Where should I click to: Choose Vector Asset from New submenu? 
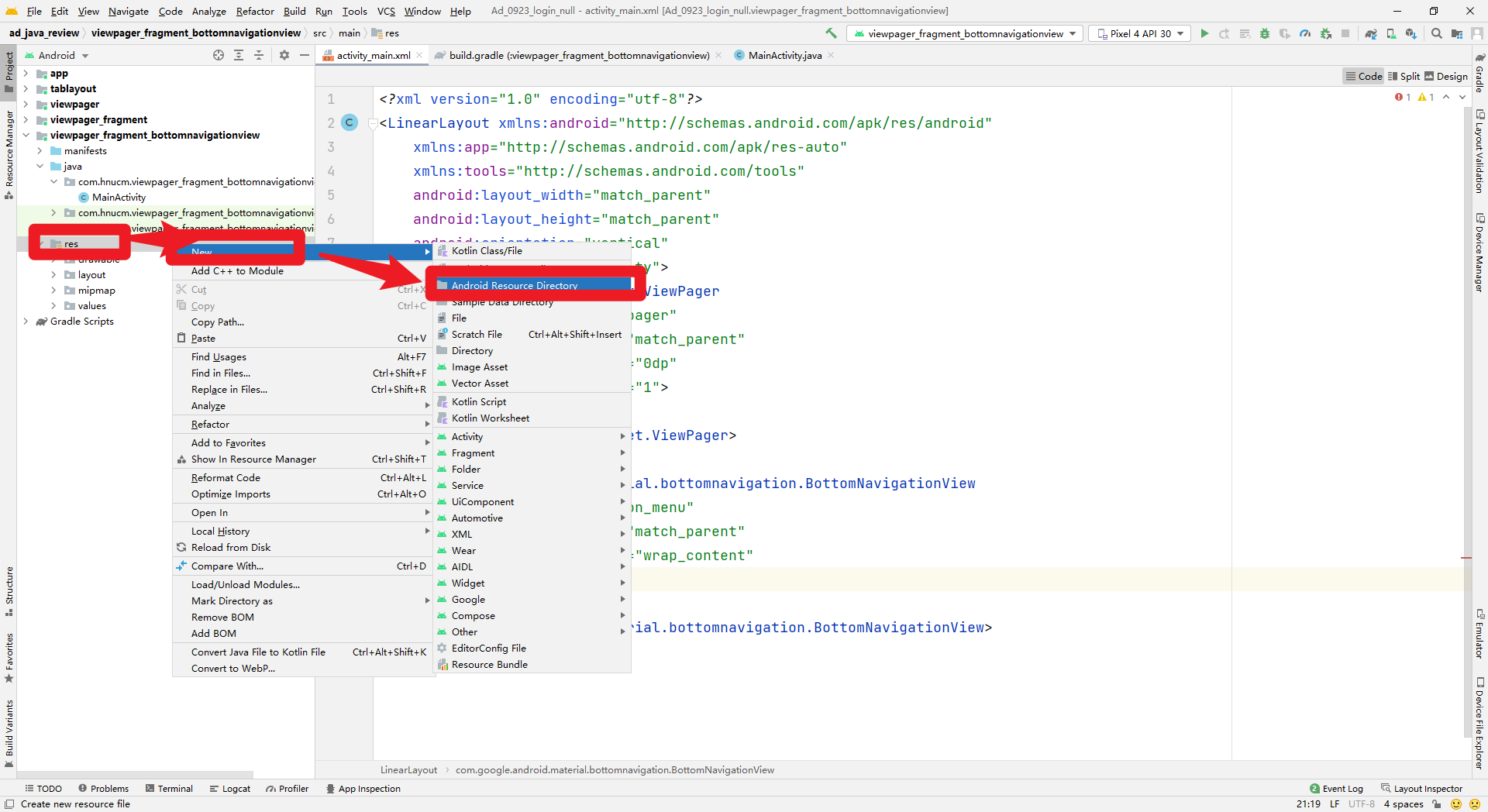click(x=533, y=384)
